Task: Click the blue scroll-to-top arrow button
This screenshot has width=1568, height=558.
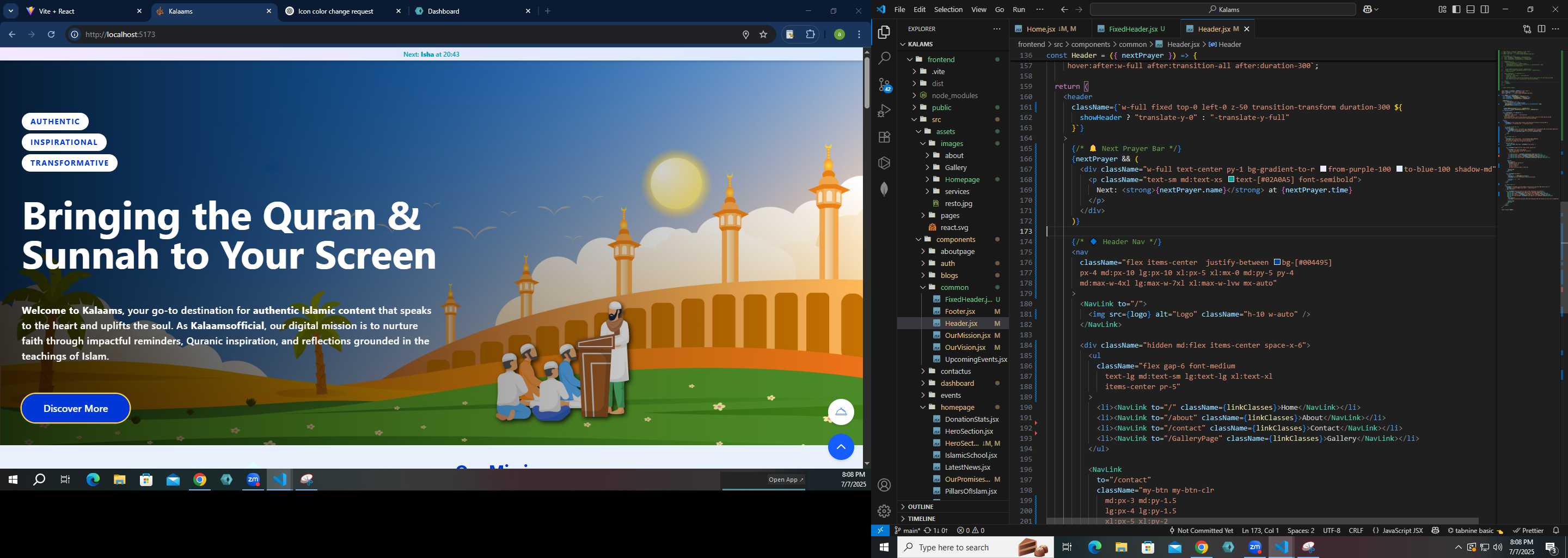Action: [841, 447]
